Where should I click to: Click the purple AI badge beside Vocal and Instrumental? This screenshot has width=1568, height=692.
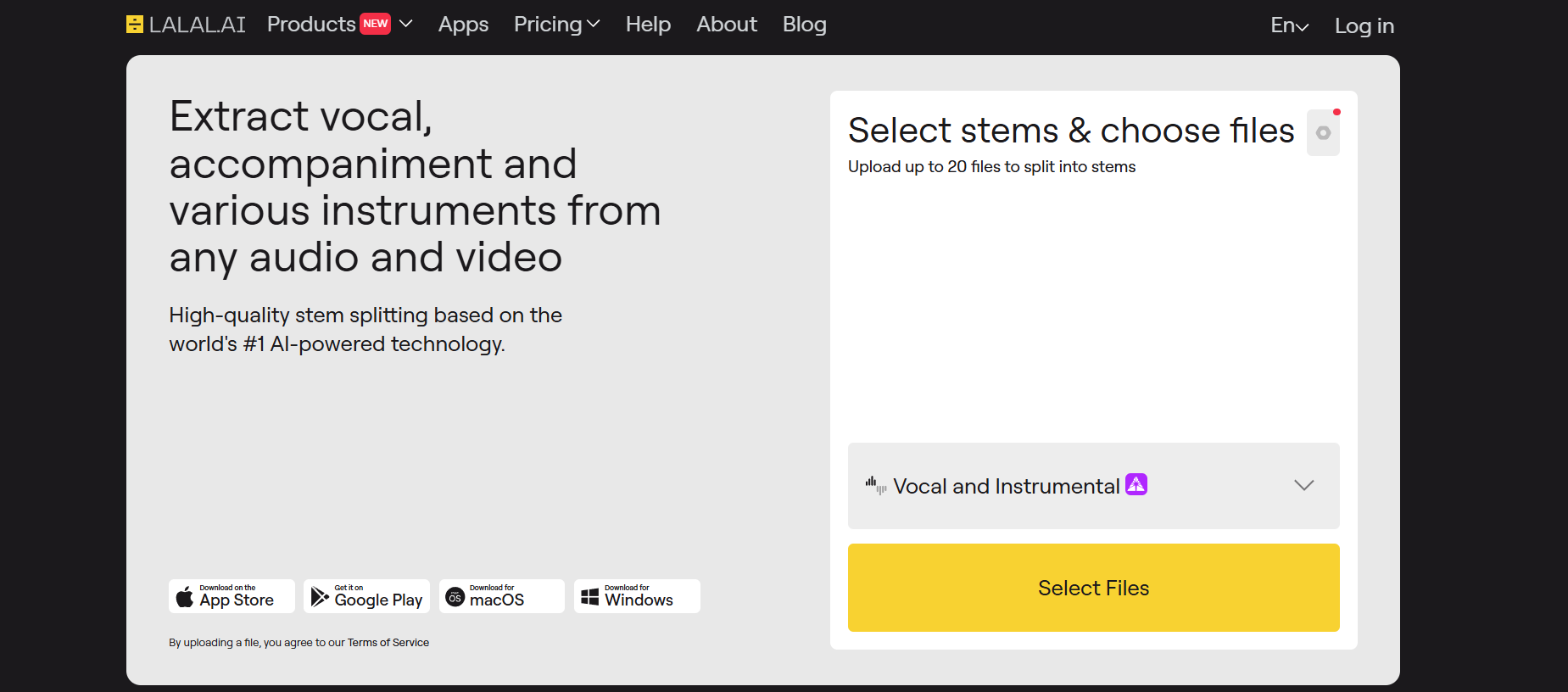tap(1136, 484)
